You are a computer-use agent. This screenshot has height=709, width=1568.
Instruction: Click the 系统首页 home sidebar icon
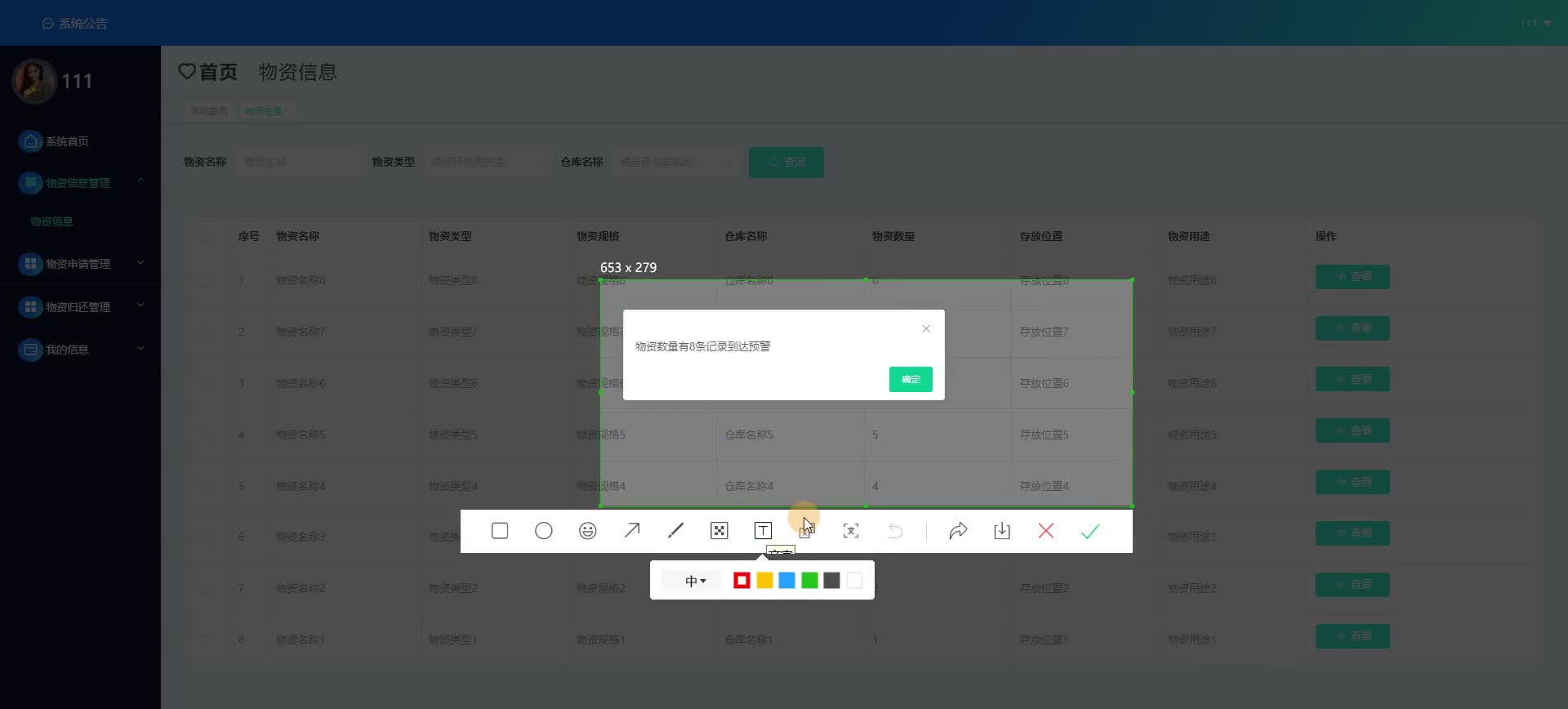coord(30,141)
